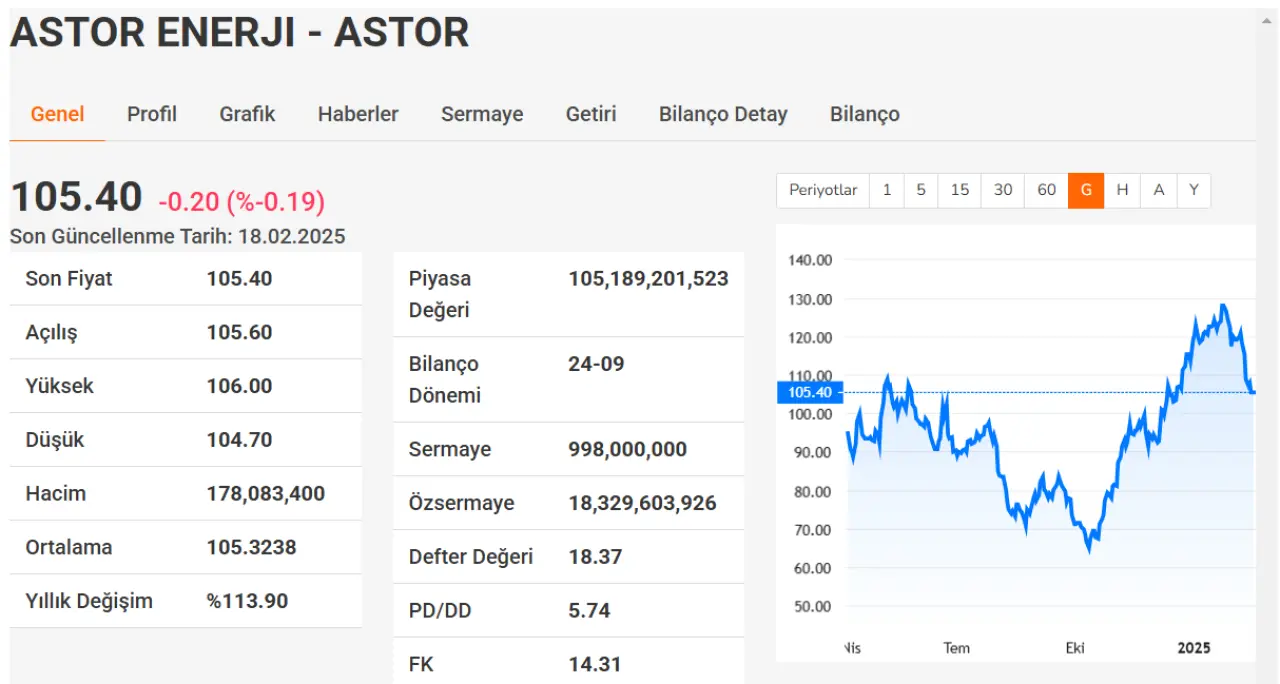
Task: Switch chart to 60 period
Action: [x=1047, y=190]
